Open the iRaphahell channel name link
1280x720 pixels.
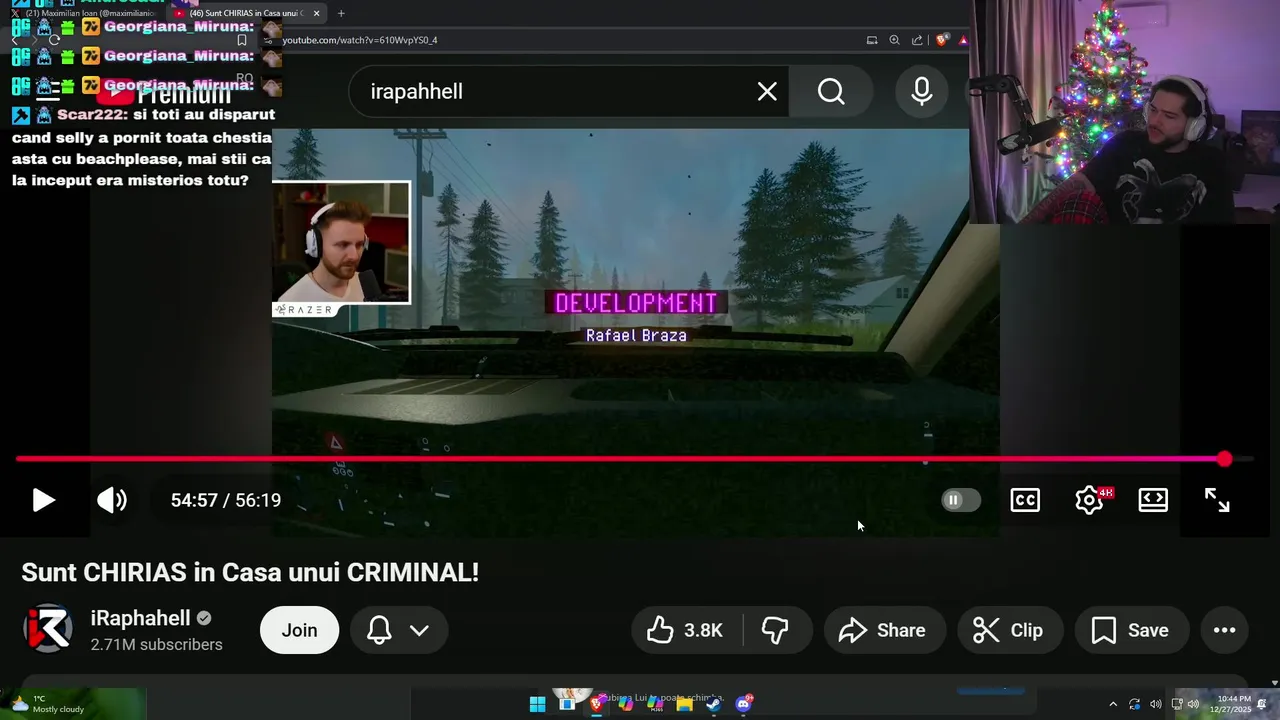[140, 618]
